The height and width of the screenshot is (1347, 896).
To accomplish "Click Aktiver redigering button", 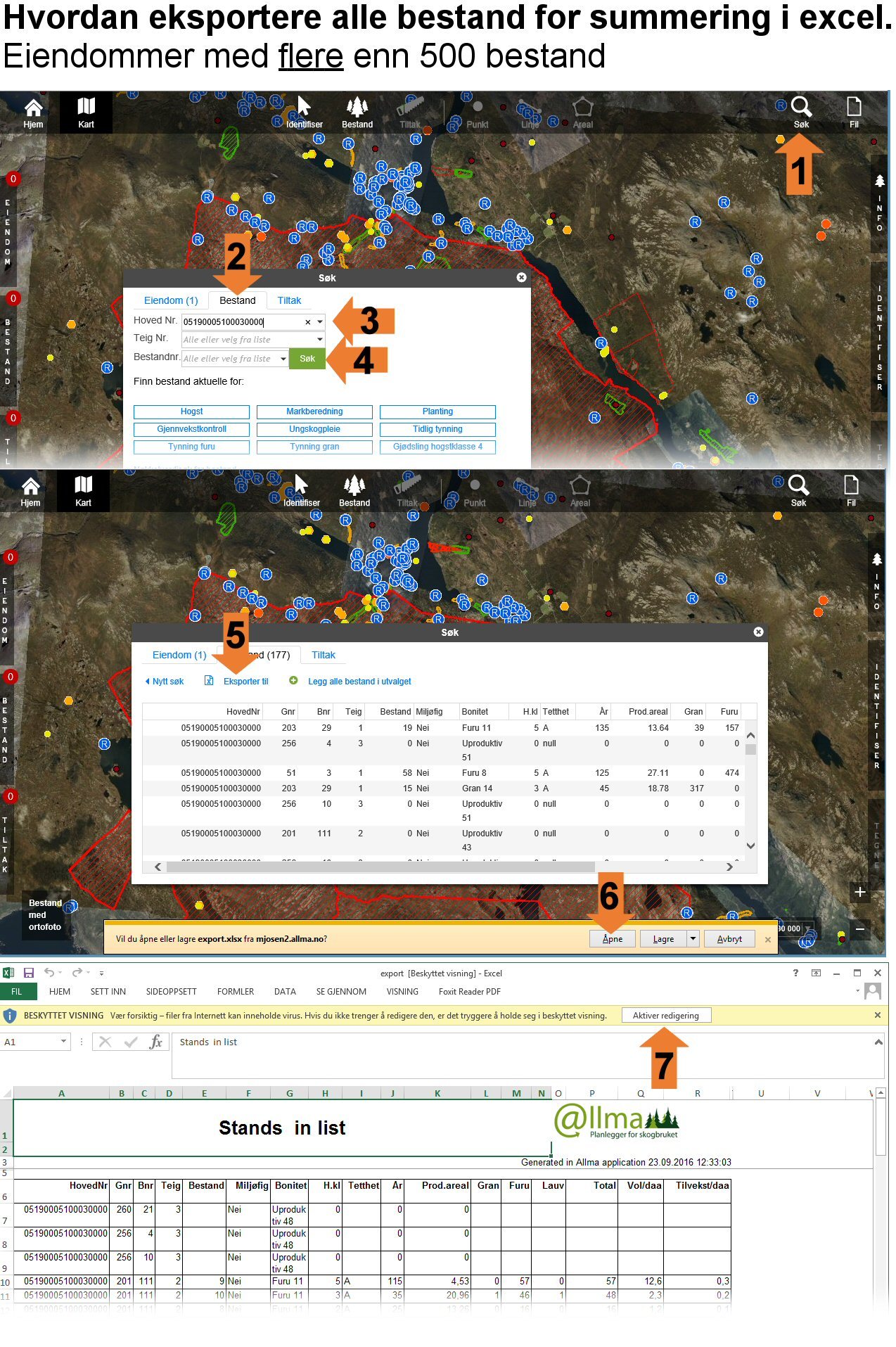I will click(665, 1015).
